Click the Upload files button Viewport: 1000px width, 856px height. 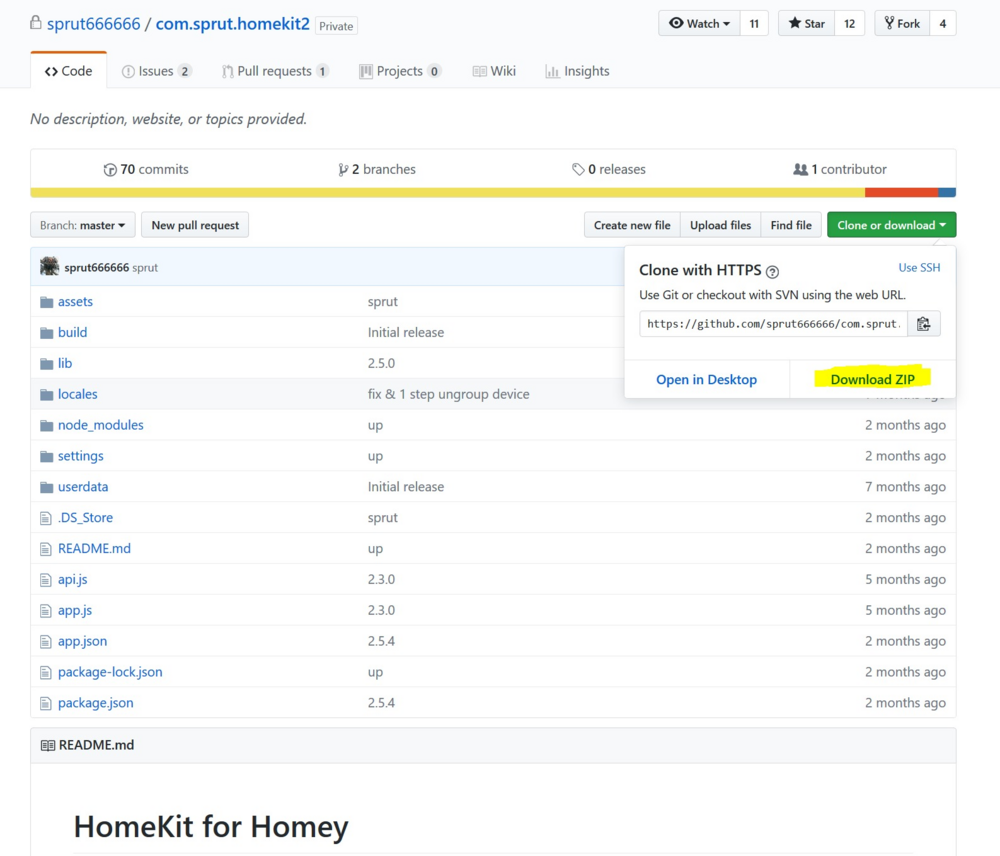click(x=721, y=225)
